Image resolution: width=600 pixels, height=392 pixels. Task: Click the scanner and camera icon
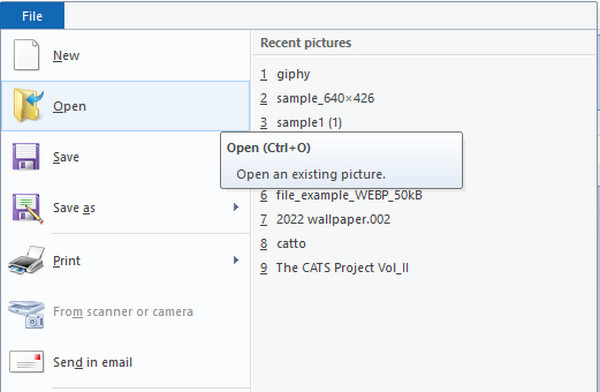[x=26, y=314]
